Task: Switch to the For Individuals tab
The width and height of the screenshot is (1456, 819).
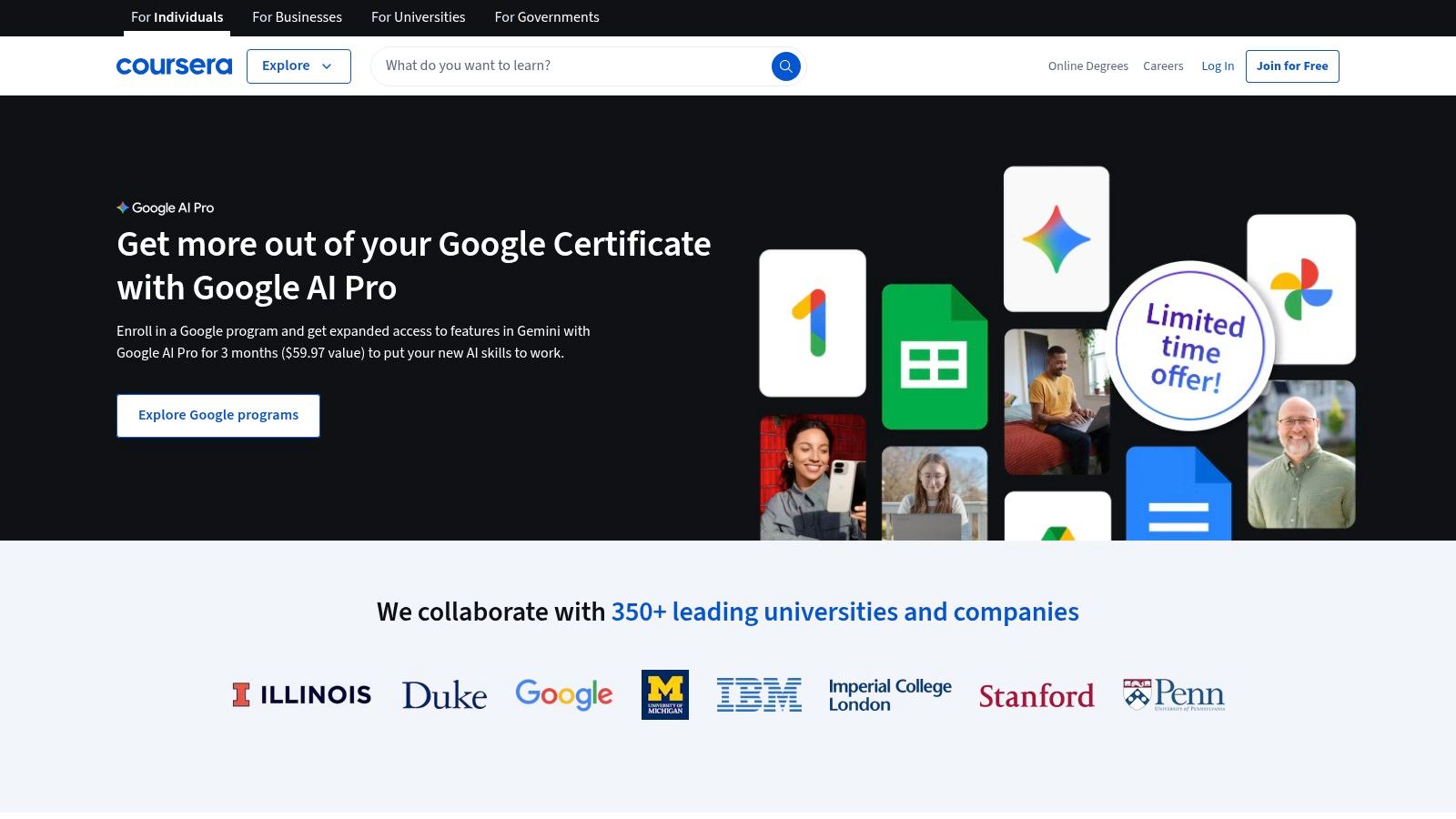Action: (x=177, y=17)
